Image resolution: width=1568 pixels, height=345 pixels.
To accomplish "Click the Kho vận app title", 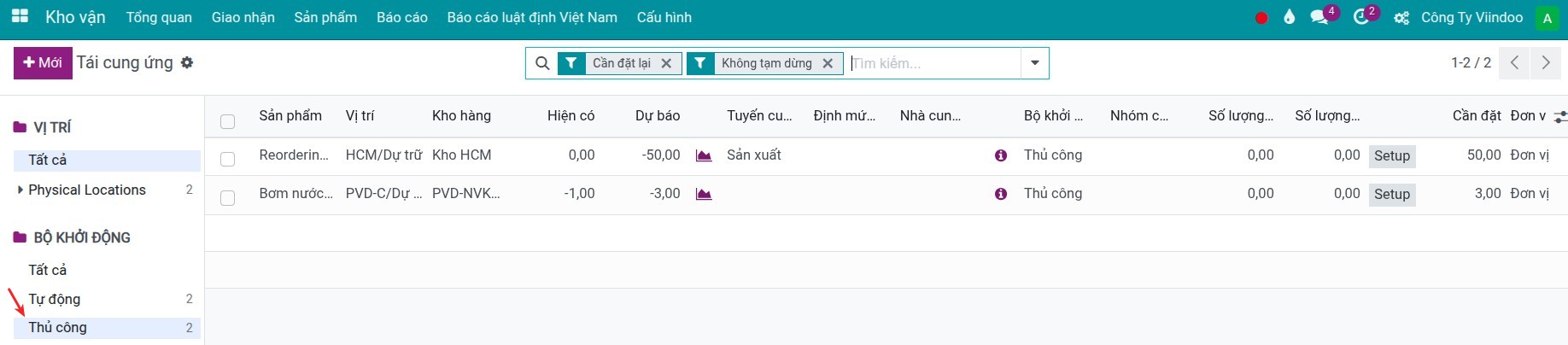I will [75, 17].
